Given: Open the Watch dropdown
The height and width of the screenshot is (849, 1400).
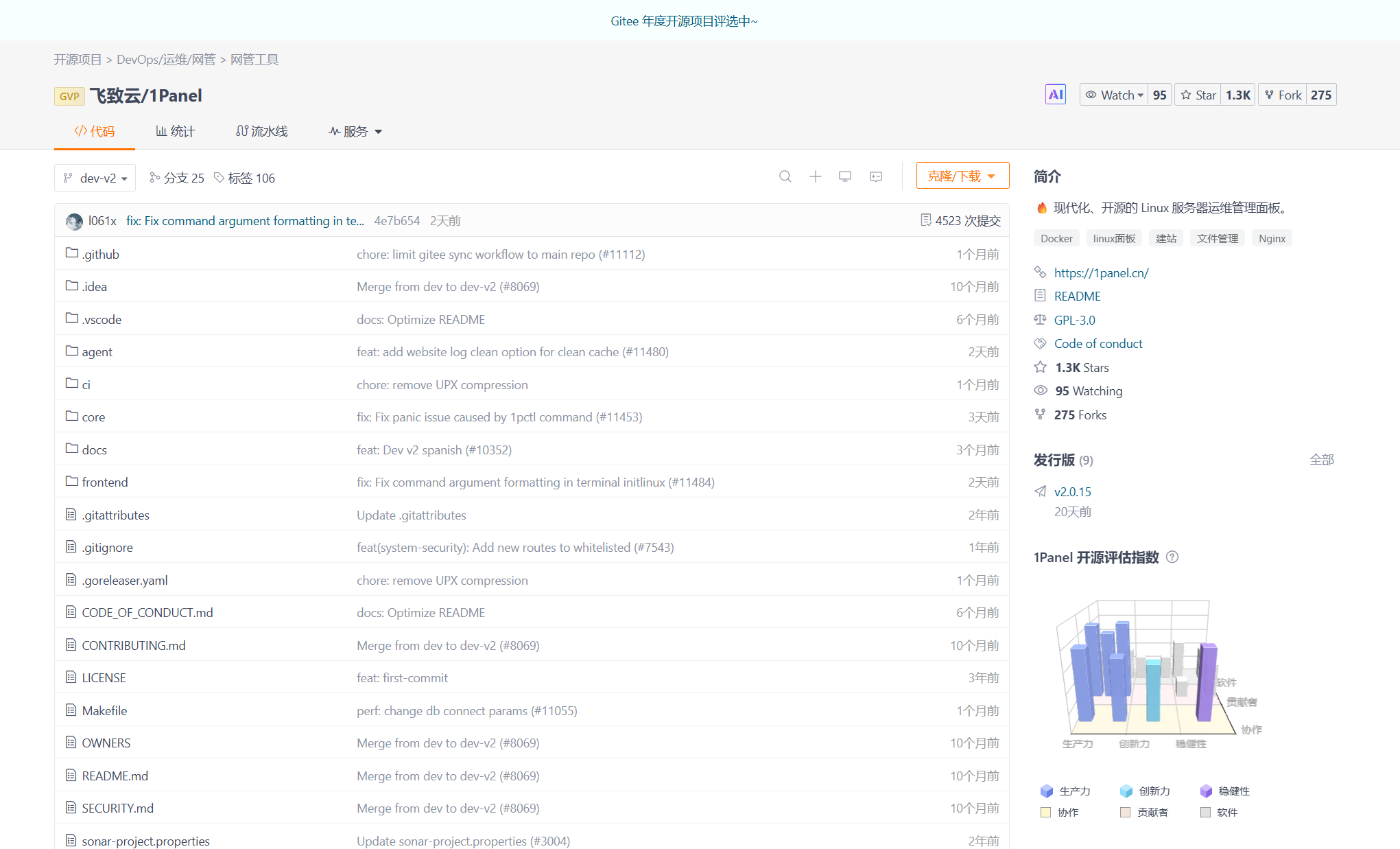Looking at the screenshot, I should pos(1115,95).
